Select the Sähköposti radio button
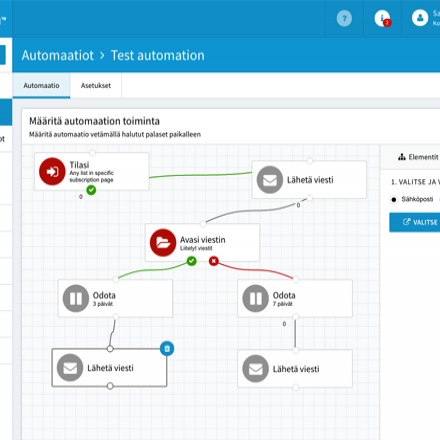The height and width of the screenshot is (440, 440). click(x=394, y=199)
